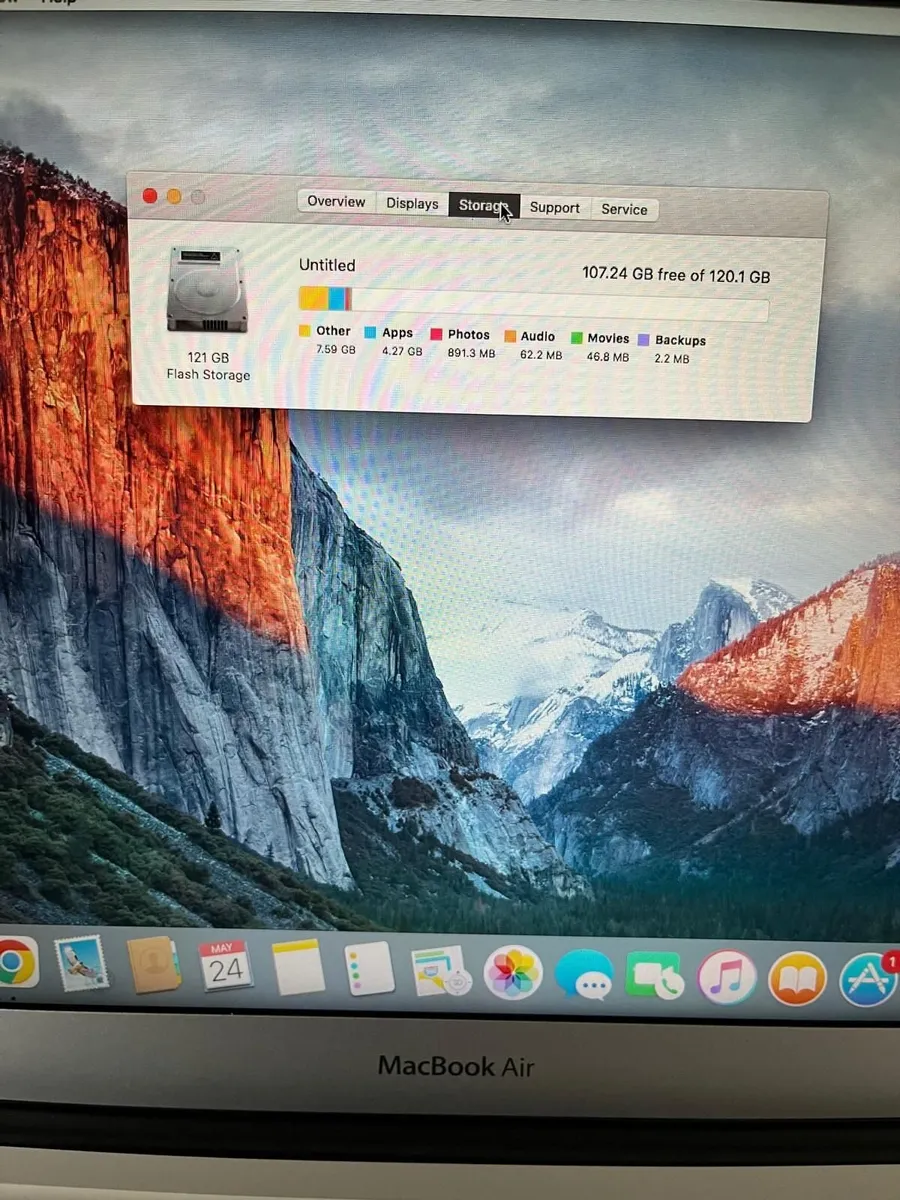Click '107.24 GB free of 120.1 GB' text
Viewport: 900px width, 1200px height.
coord(676,275)
